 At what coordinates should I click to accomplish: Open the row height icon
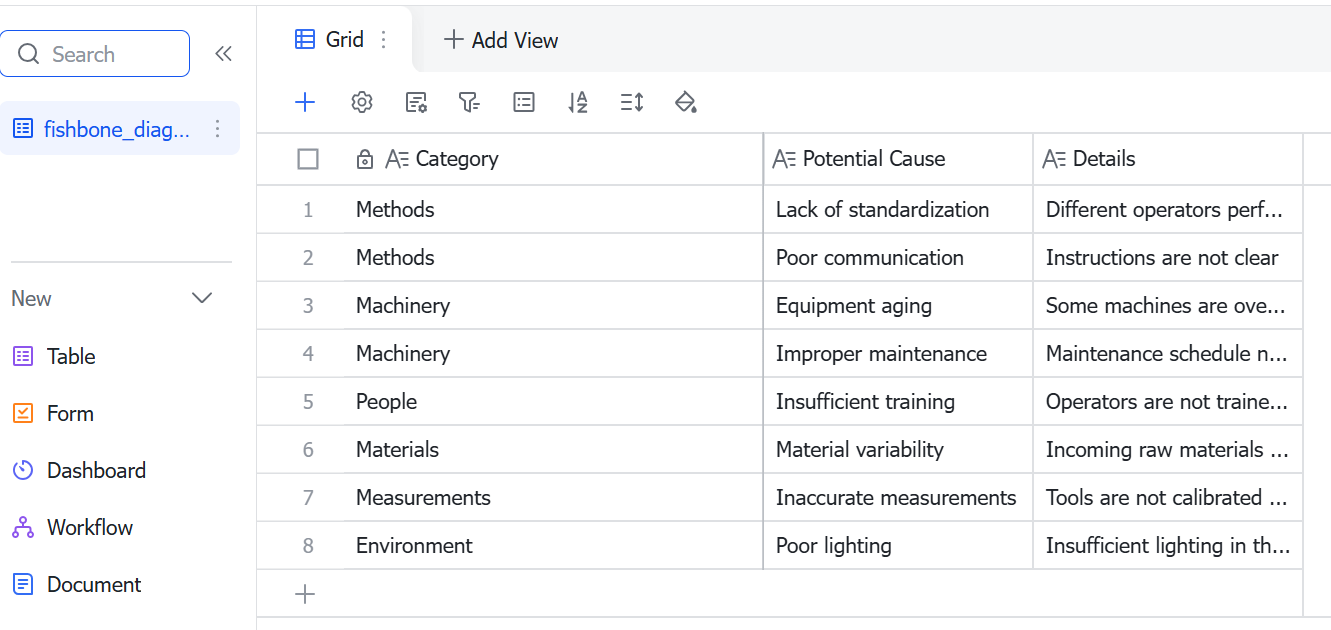(632, 102)
